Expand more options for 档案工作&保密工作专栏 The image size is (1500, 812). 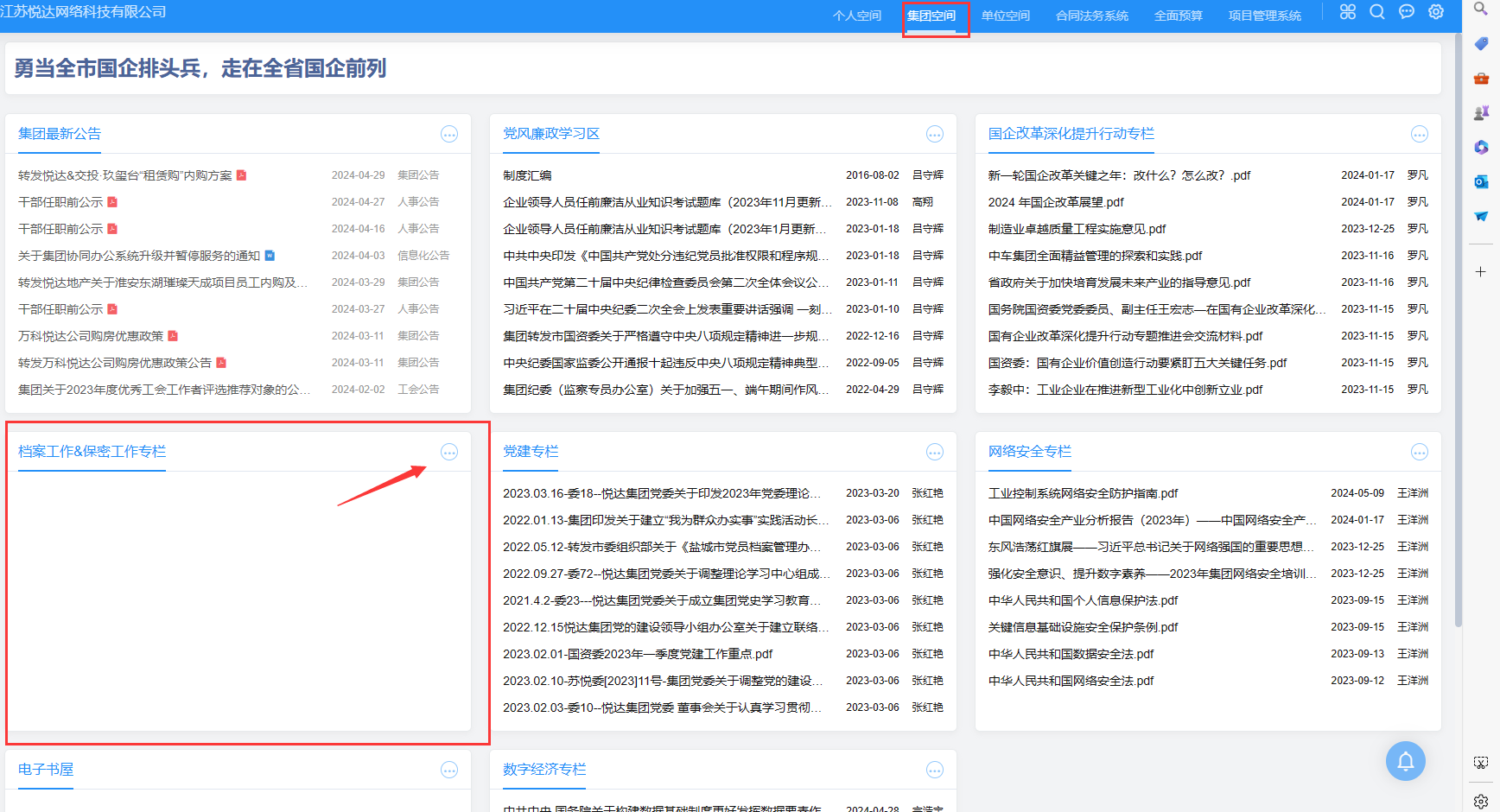(x=449, y=452)
